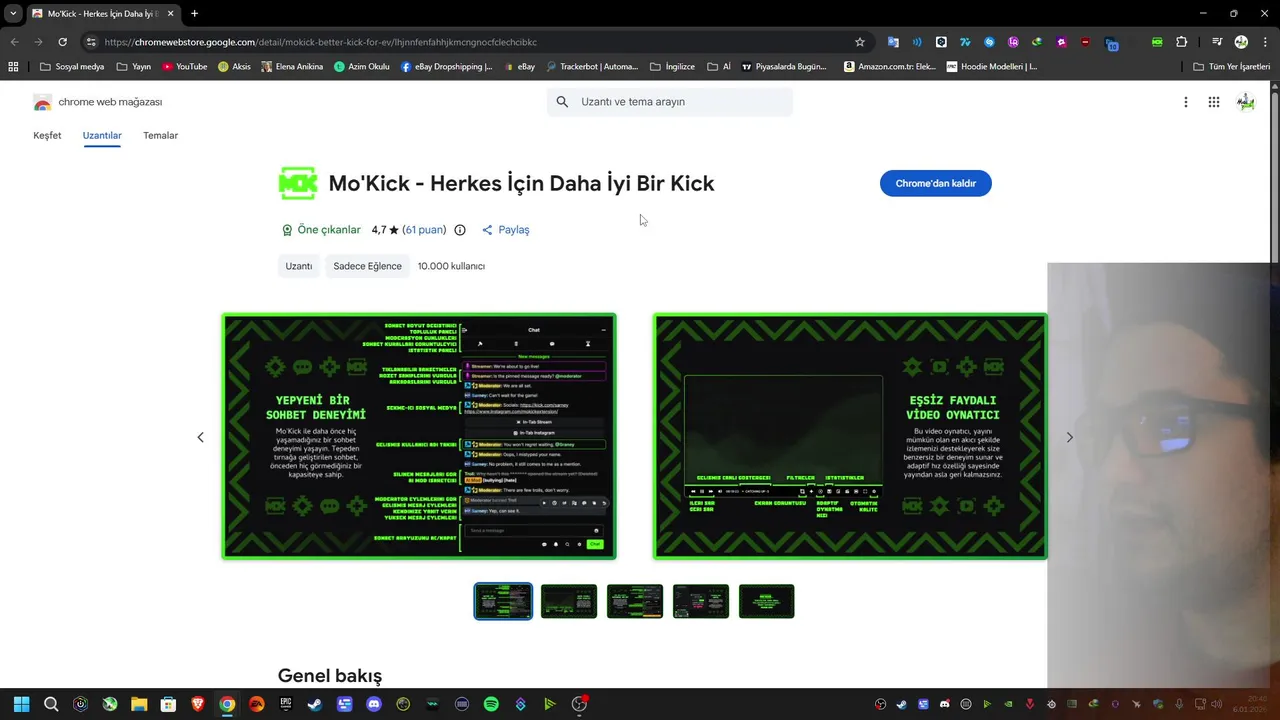
Task: Click the Chrome Web Store rainbow logo
Action: (42, 102)
